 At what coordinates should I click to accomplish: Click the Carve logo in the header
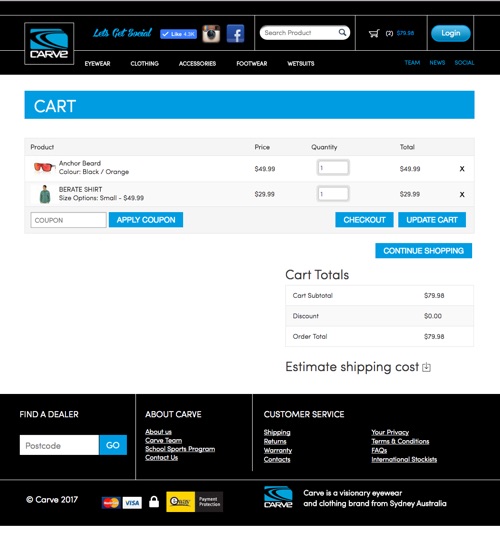tap(49, 44)
